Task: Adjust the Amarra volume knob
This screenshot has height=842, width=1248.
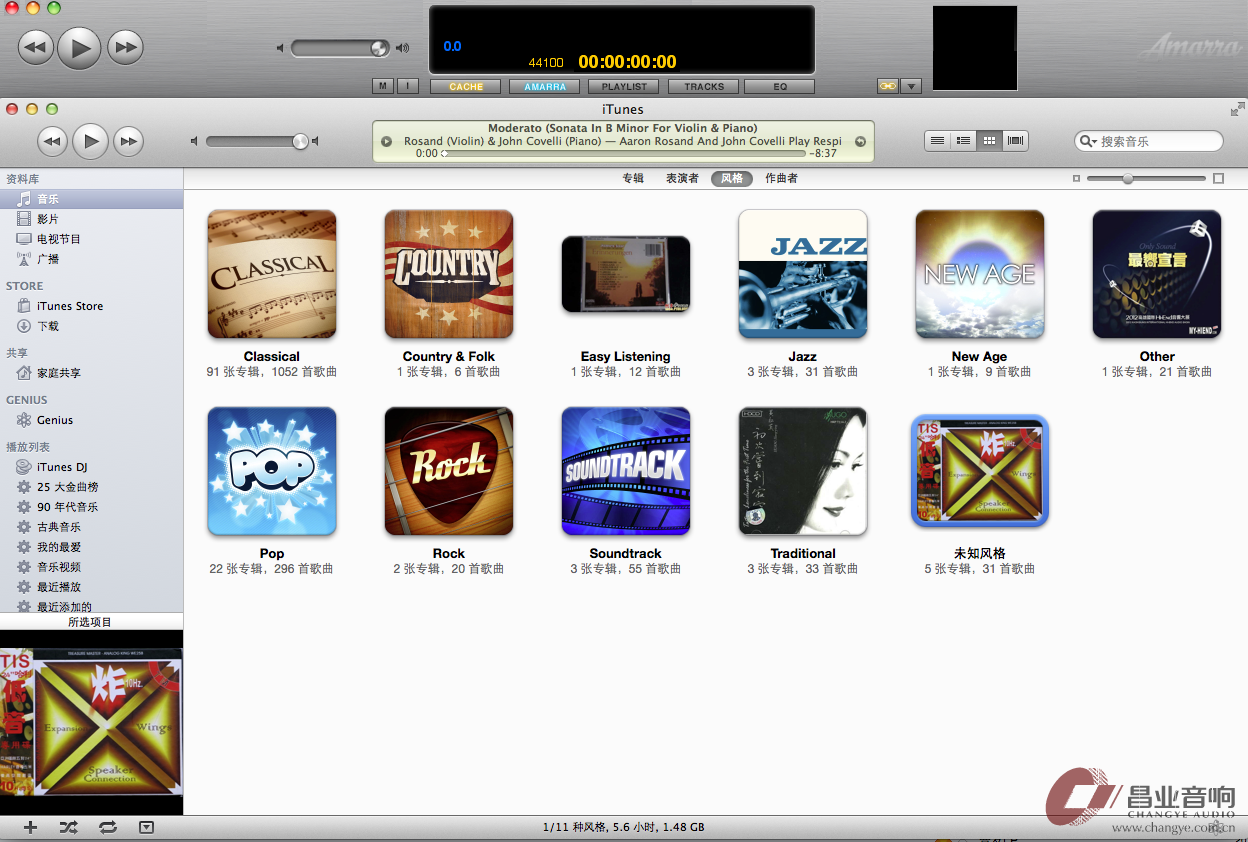Action: pyautogui.click(x=379, y=48)
